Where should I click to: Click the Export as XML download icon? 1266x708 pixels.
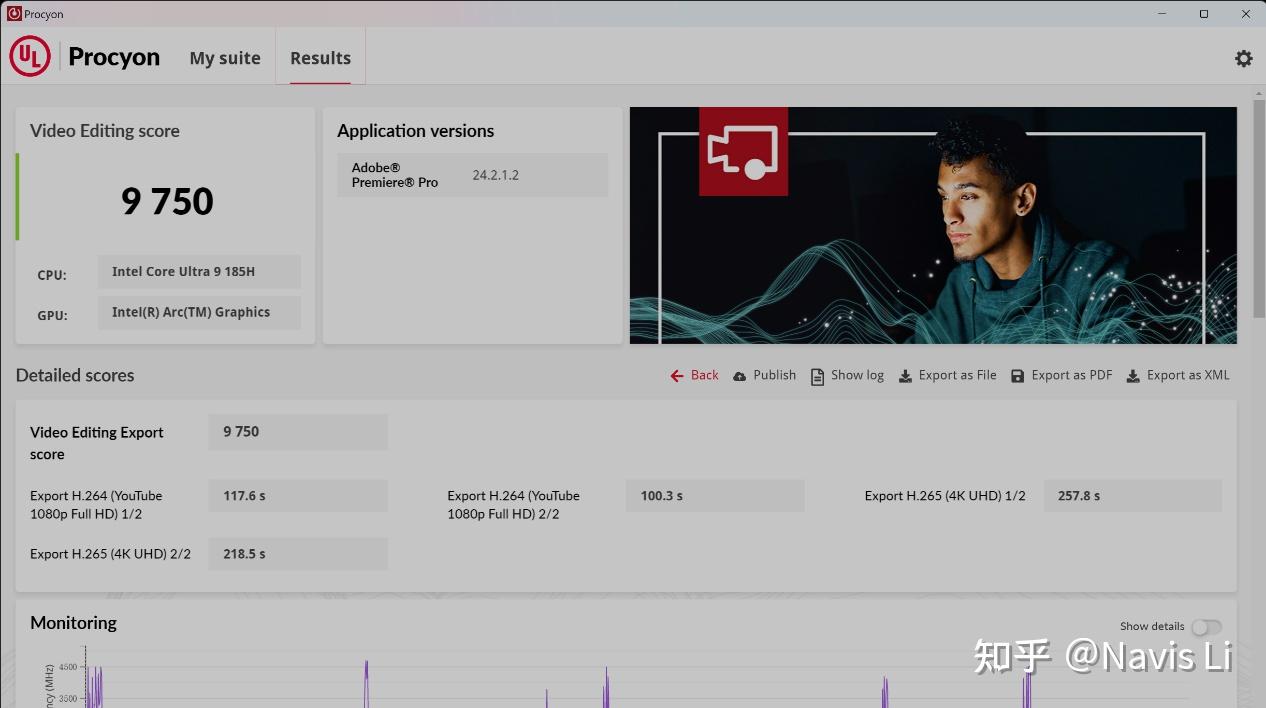[1133, 376]
